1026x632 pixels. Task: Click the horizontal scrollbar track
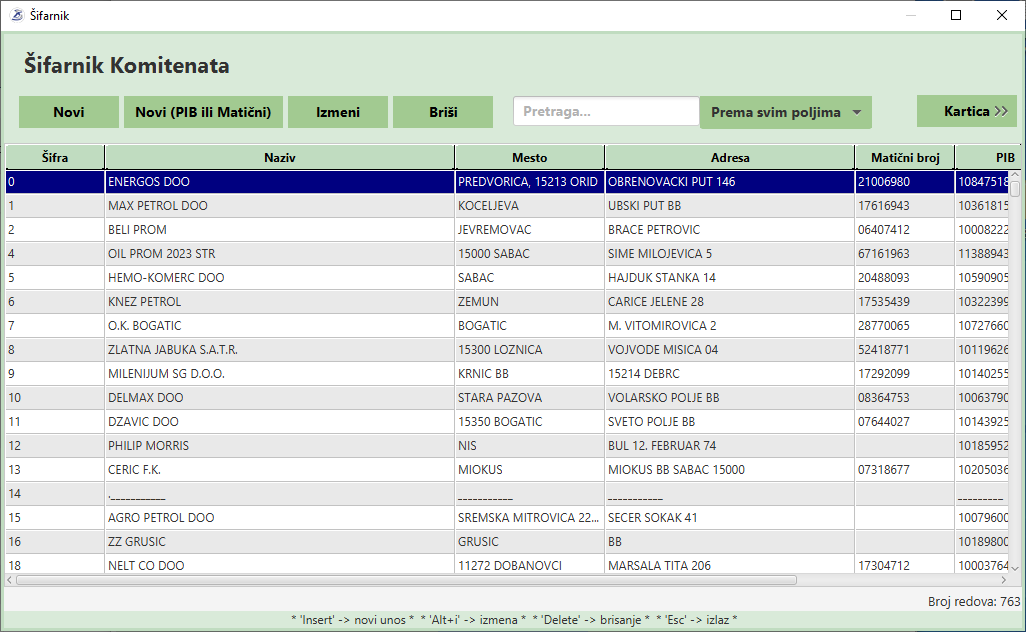(900, 579)
